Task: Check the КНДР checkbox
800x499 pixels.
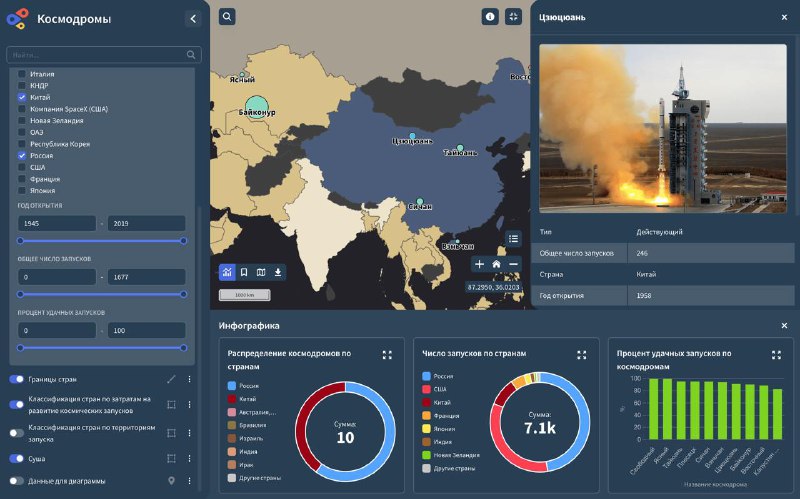Action: click(x=22, y=85)
